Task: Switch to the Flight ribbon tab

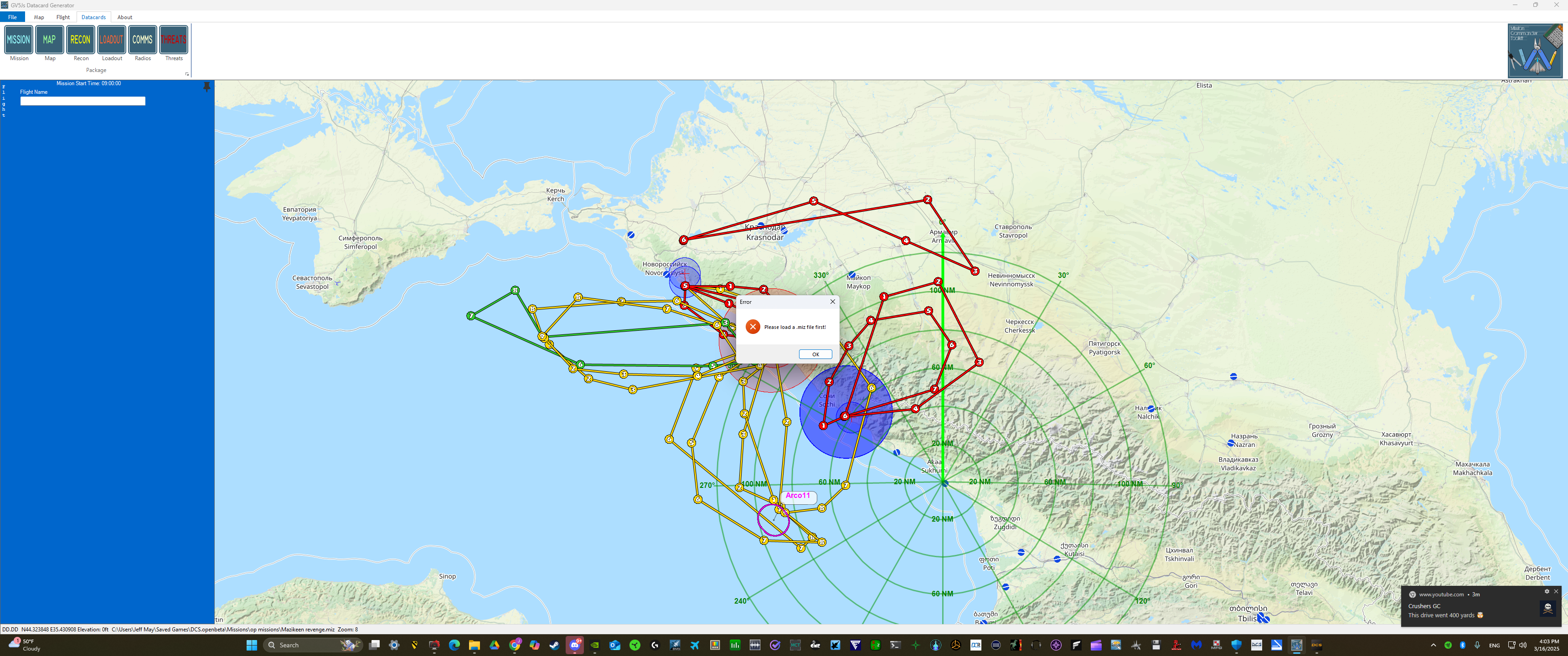Action: [63, 17]
